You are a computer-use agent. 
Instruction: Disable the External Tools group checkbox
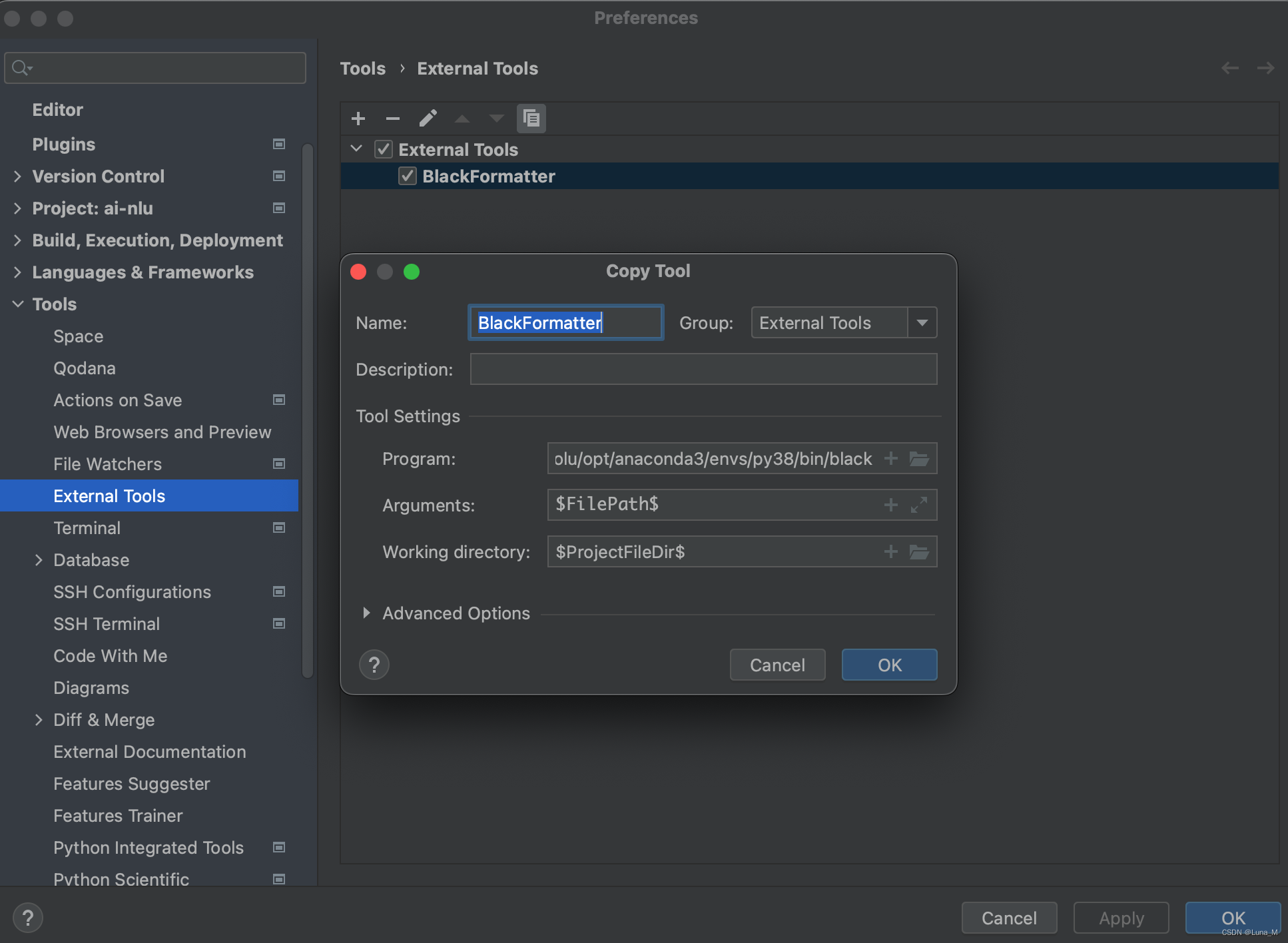(x=383, y=149)
